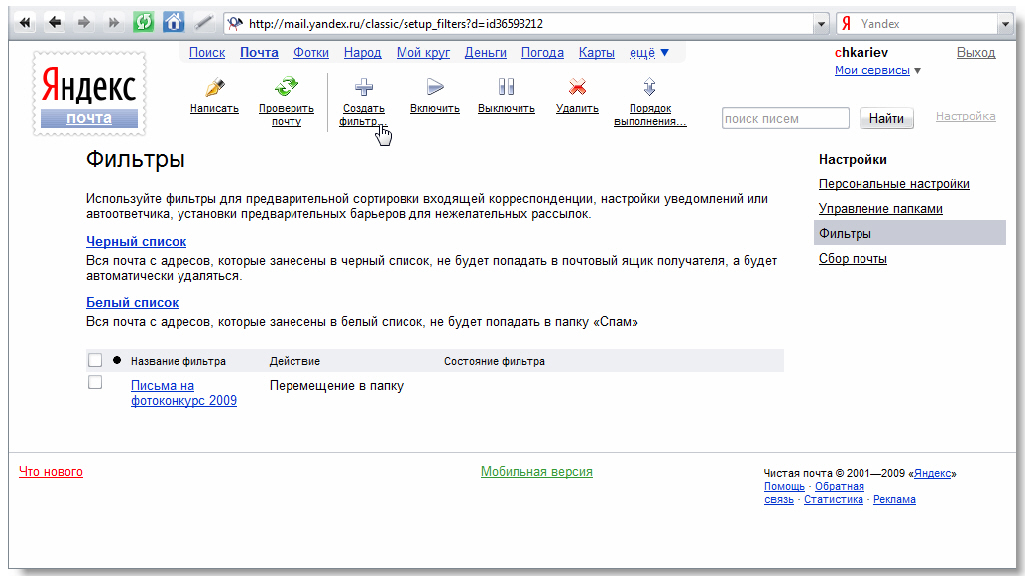Click the pause Выключить icon
This screenshot has height=576, width=1025.
pos(506,87)
